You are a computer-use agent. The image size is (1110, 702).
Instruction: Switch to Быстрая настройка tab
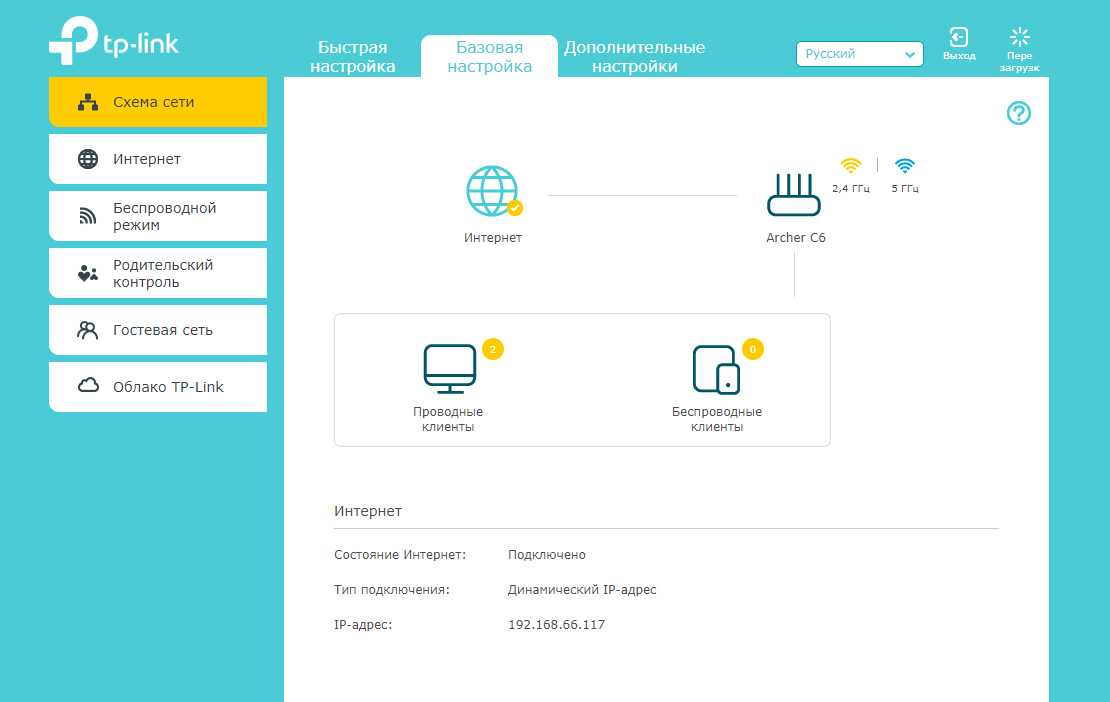coord(352,57)
